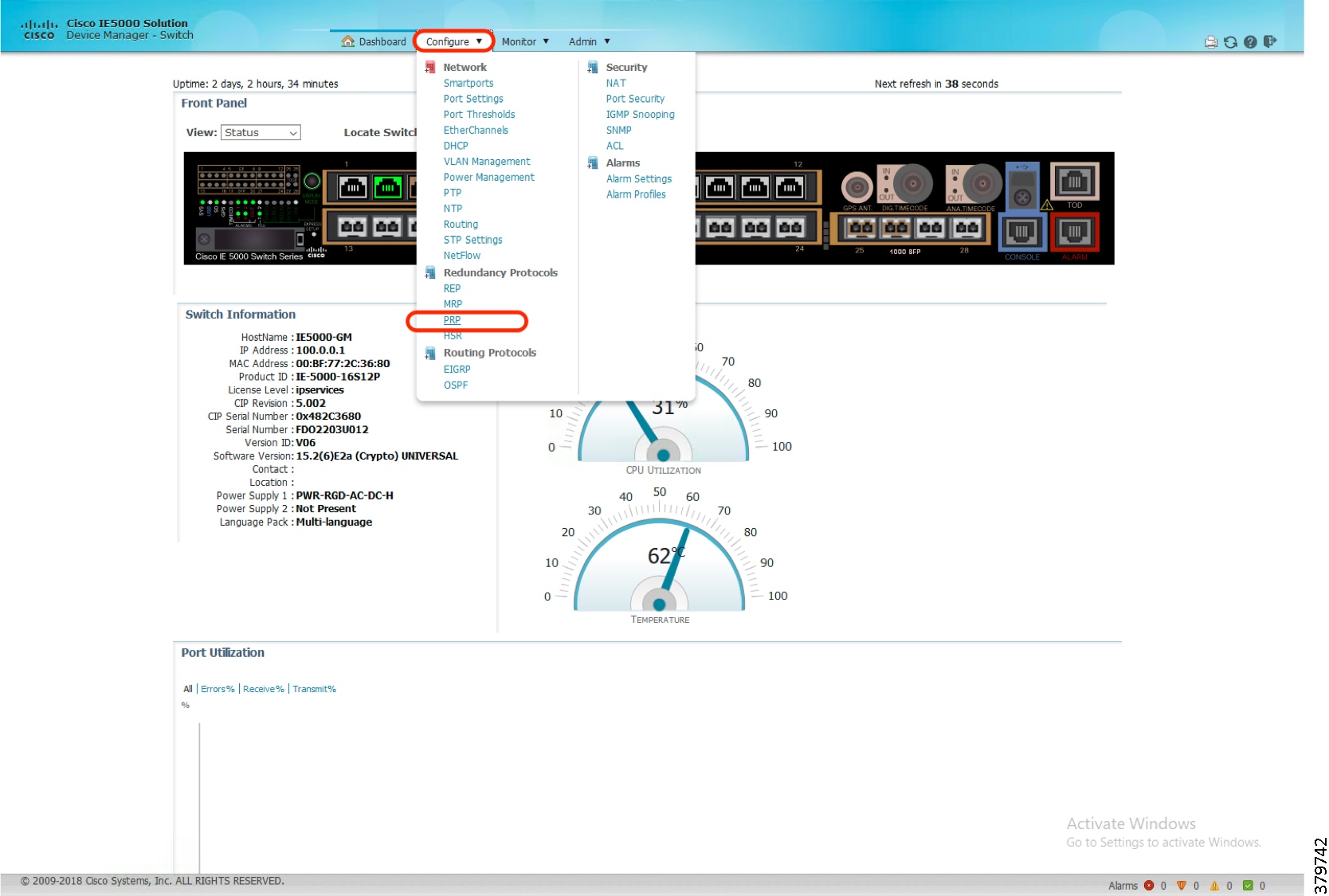The height and width of the screenshot is (896, 1329).
Task: Click the CONSOLE port on front panel
Action: pyautogui.click(x=1022, y=232)
